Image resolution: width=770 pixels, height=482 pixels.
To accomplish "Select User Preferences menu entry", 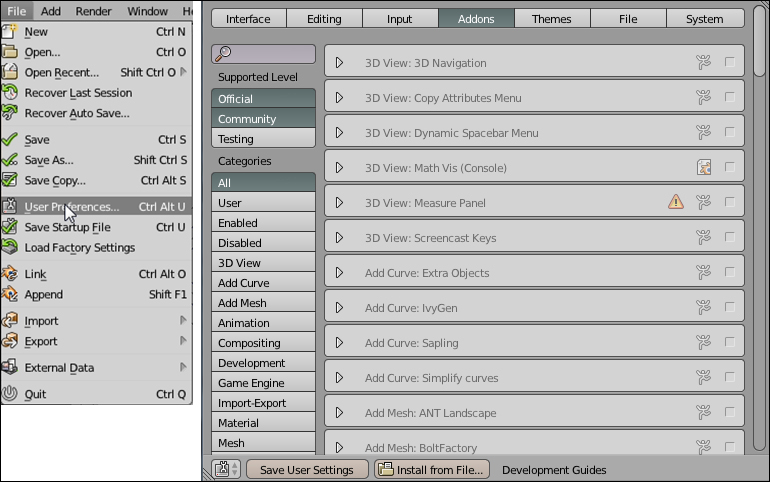I will pos(96,207).
